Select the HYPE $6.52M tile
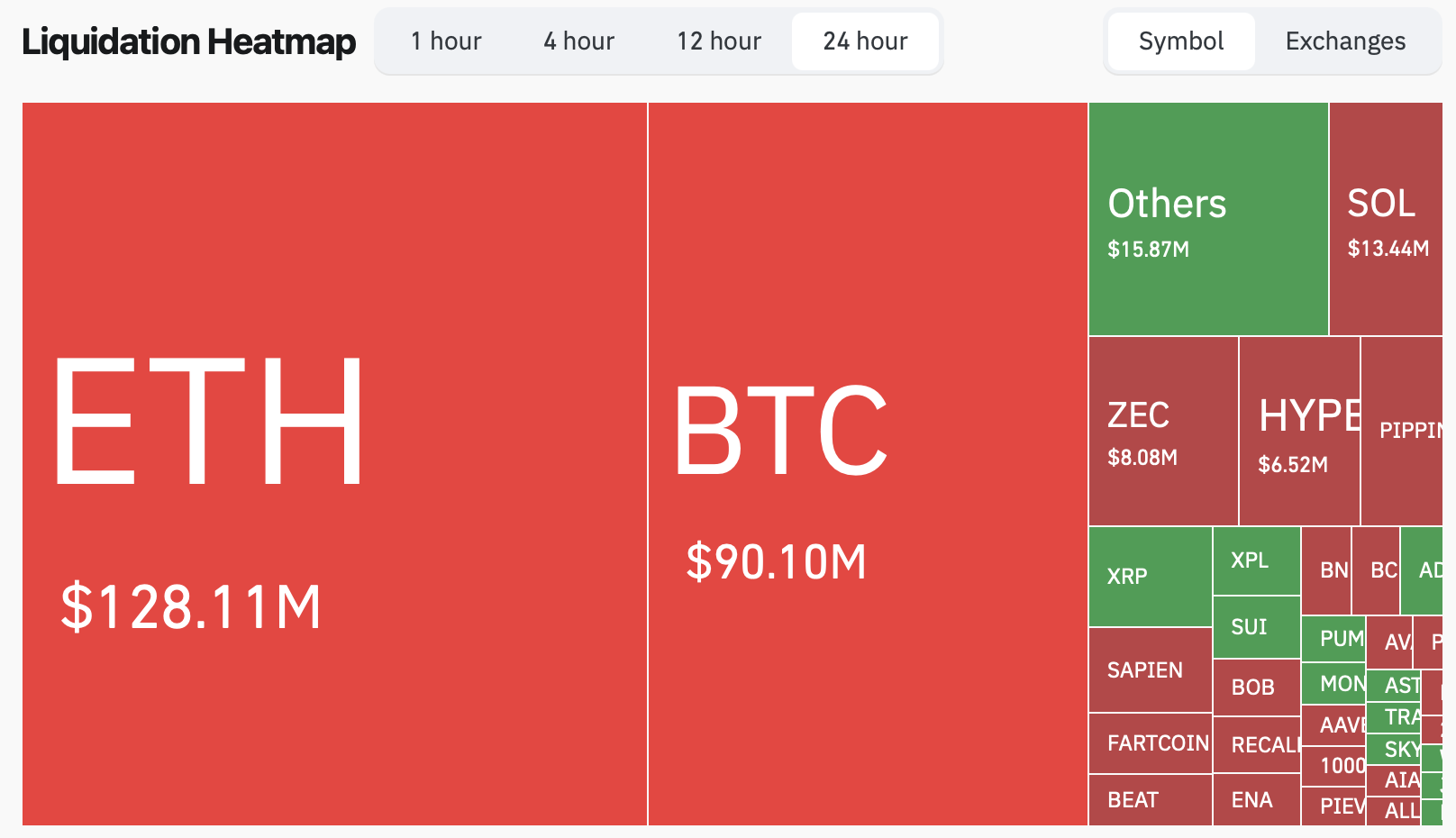This screenshot has width=1456, height=838. tap(1299, 432)
